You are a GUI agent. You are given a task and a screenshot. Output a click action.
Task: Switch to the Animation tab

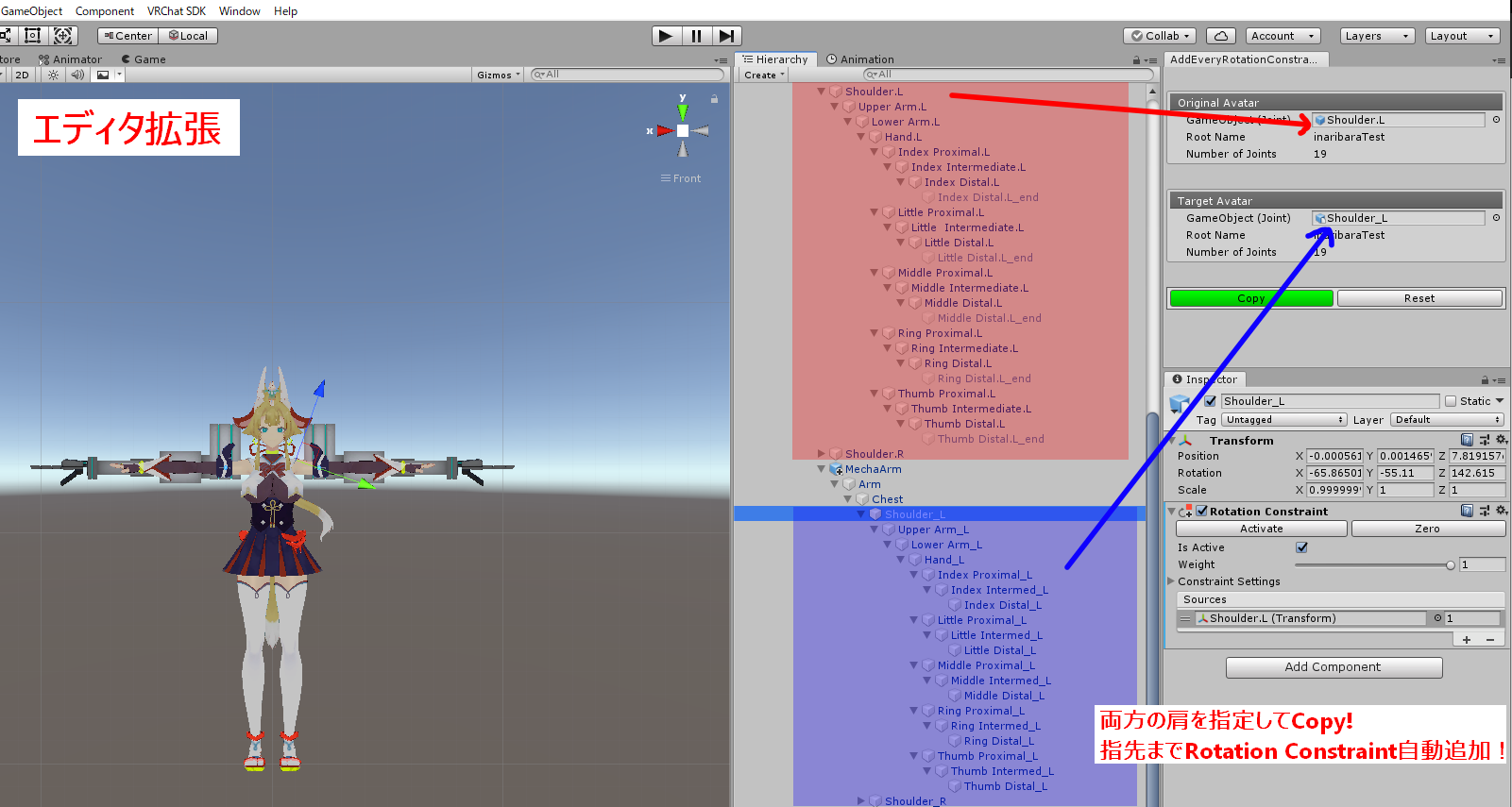[x=860, y=59]
